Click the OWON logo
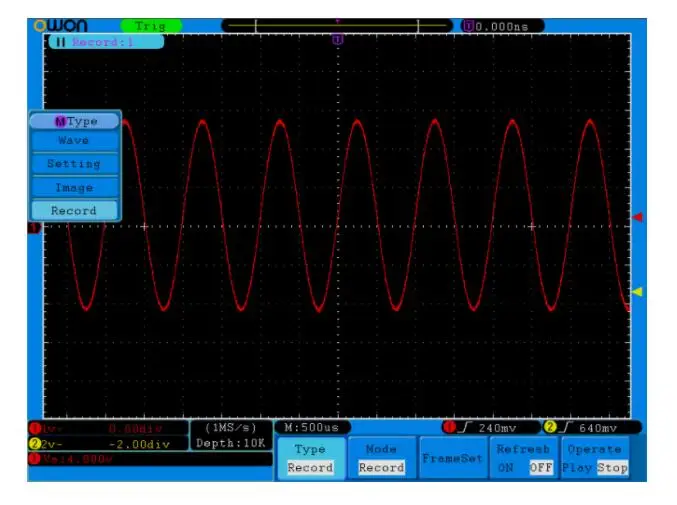Image resolution: width=677 pixels, height=505 pixels. [60, 26]
